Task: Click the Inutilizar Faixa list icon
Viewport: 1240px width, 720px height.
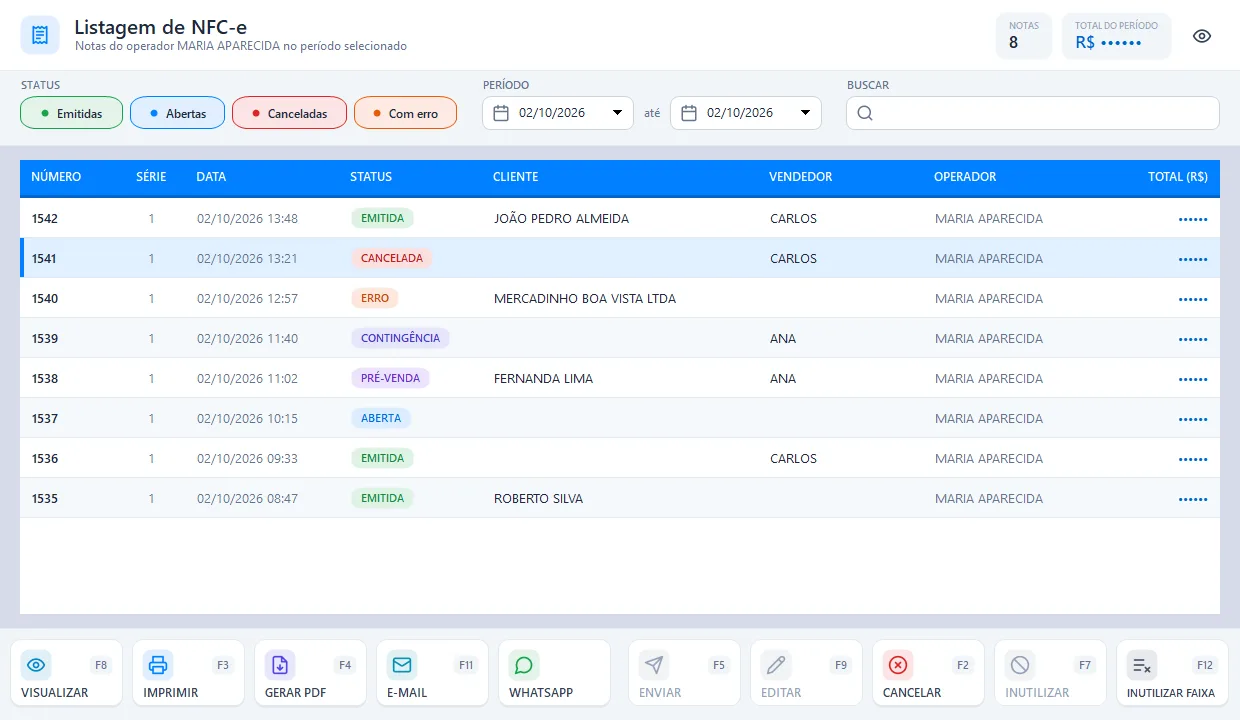Action: click(1142, 665)
